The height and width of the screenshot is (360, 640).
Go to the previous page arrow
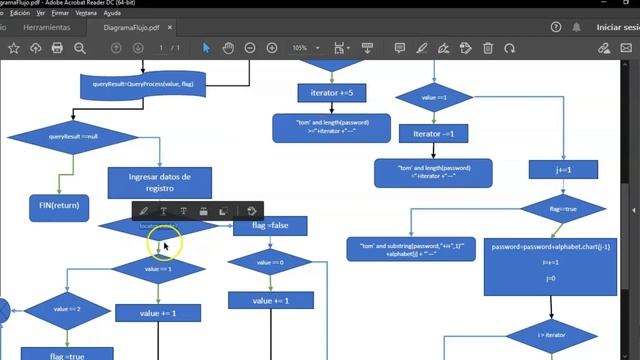[x=116, y=48]
